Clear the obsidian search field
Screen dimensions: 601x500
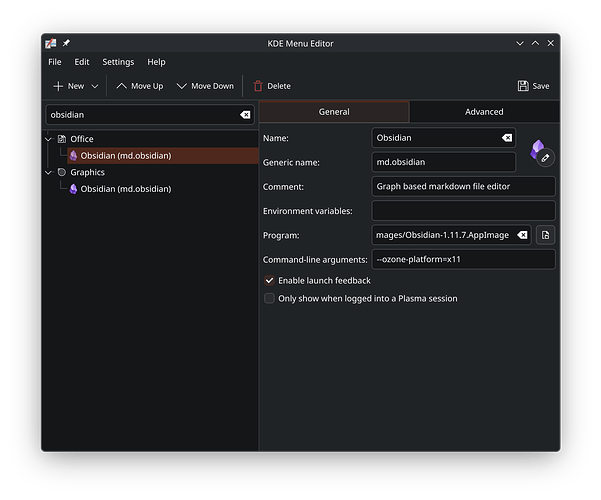(245, 115)
